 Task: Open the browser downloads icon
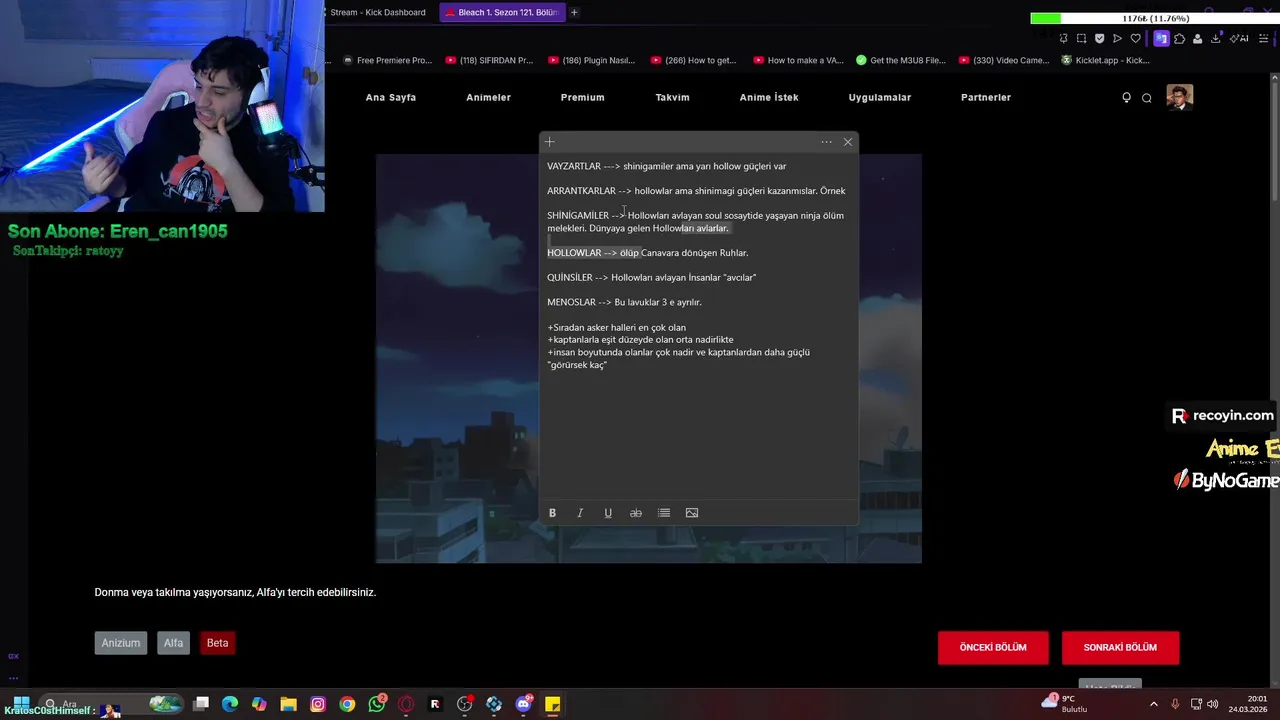[1216, 39]
